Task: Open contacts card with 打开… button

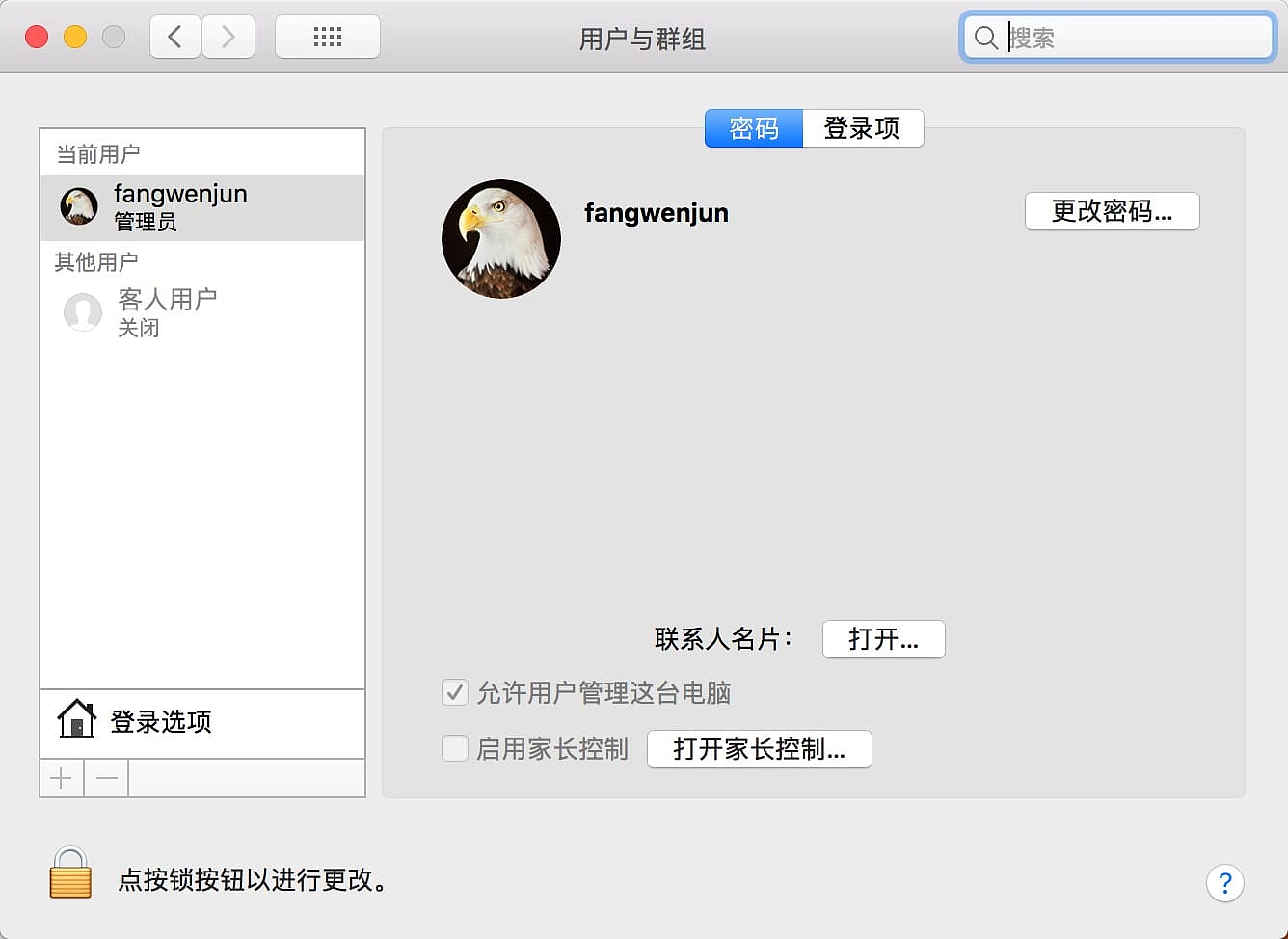Action: pos(883,639)
